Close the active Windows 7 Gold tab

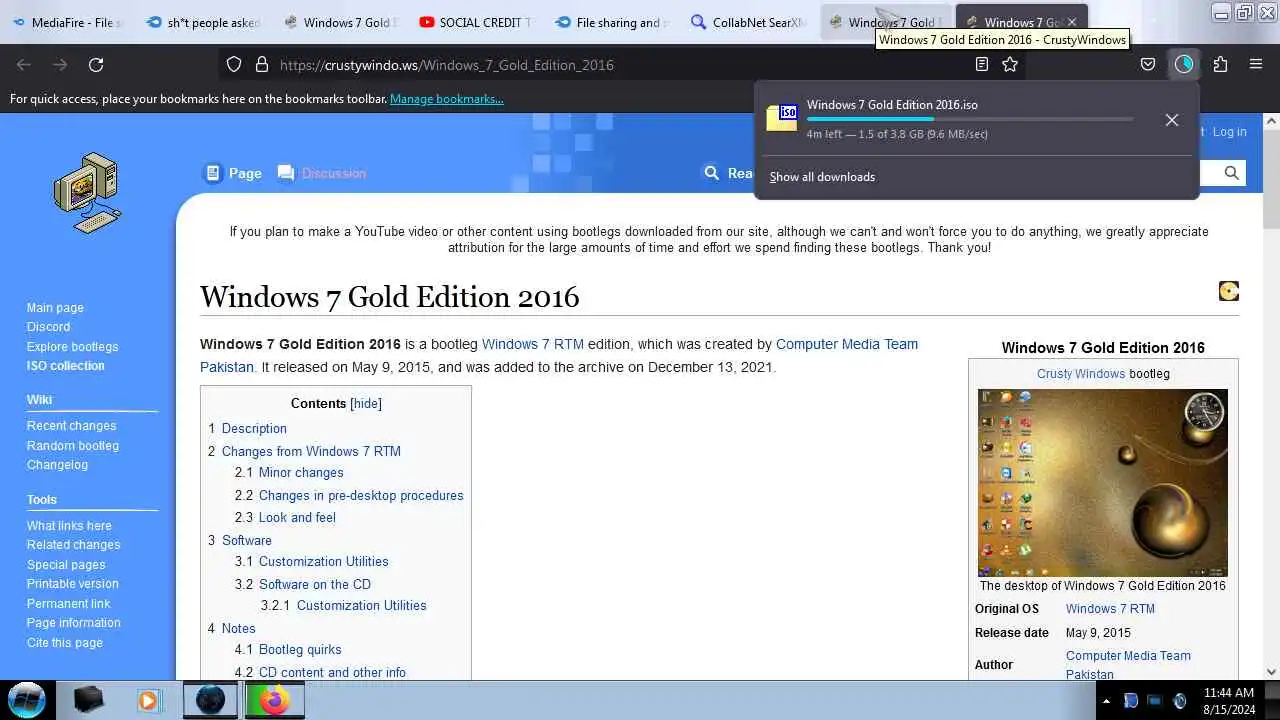tap(1072, 22)
